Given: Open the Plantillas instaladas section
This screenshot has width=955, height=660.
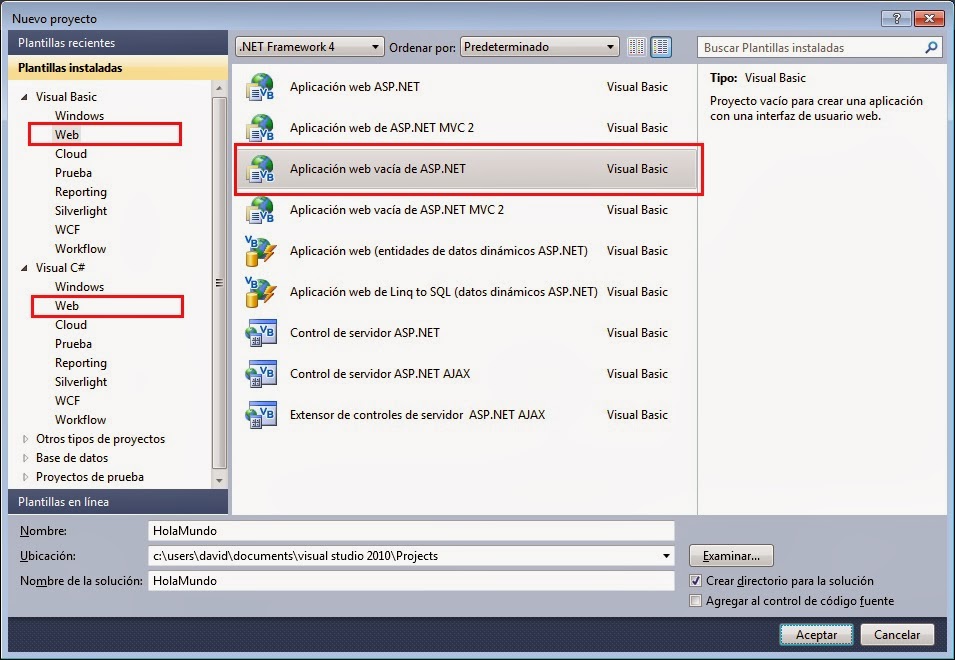Looking at the screenshot, I should (118, 68).
